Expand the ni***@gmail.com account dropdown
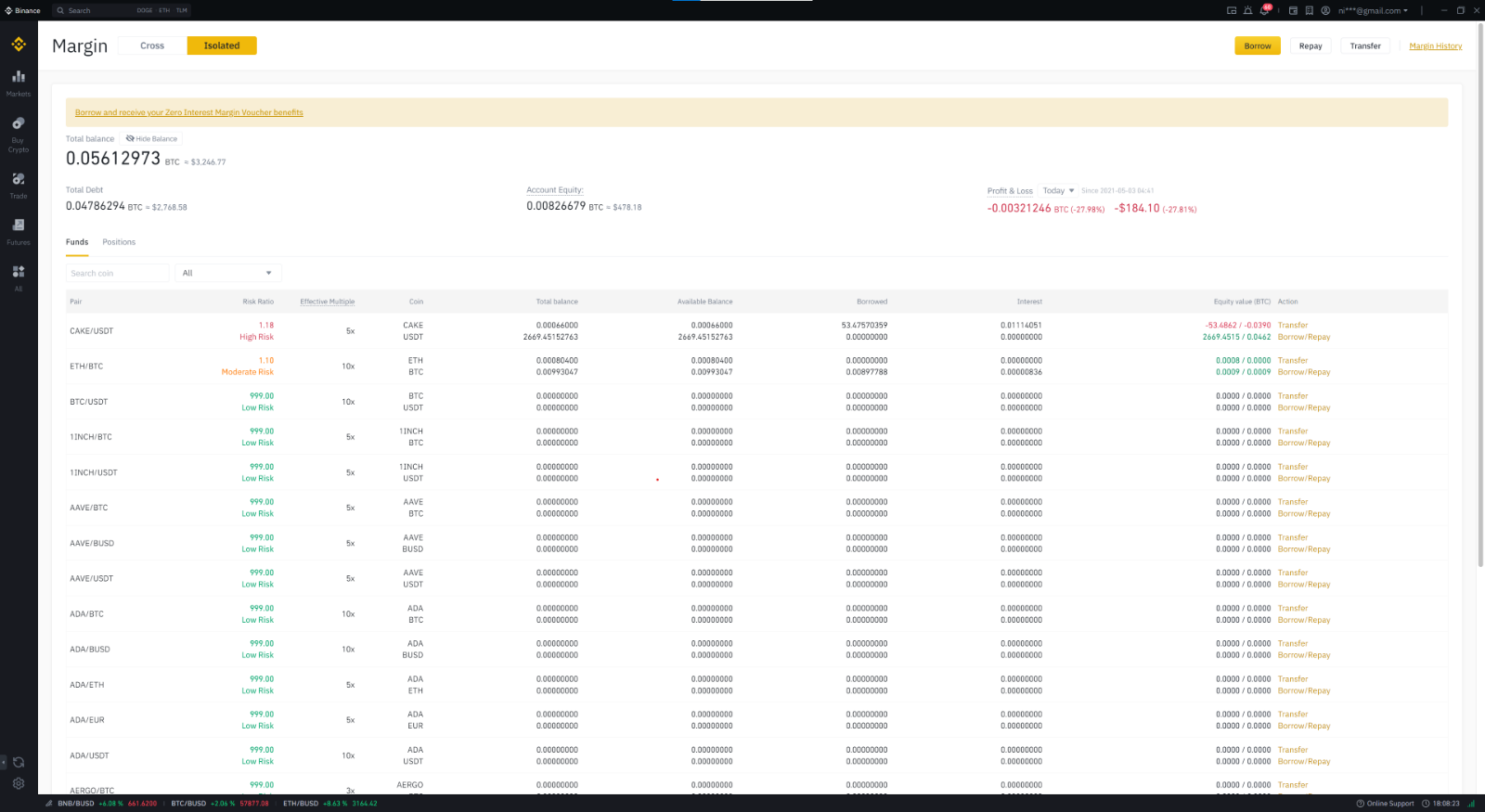 pos(1373,10)
